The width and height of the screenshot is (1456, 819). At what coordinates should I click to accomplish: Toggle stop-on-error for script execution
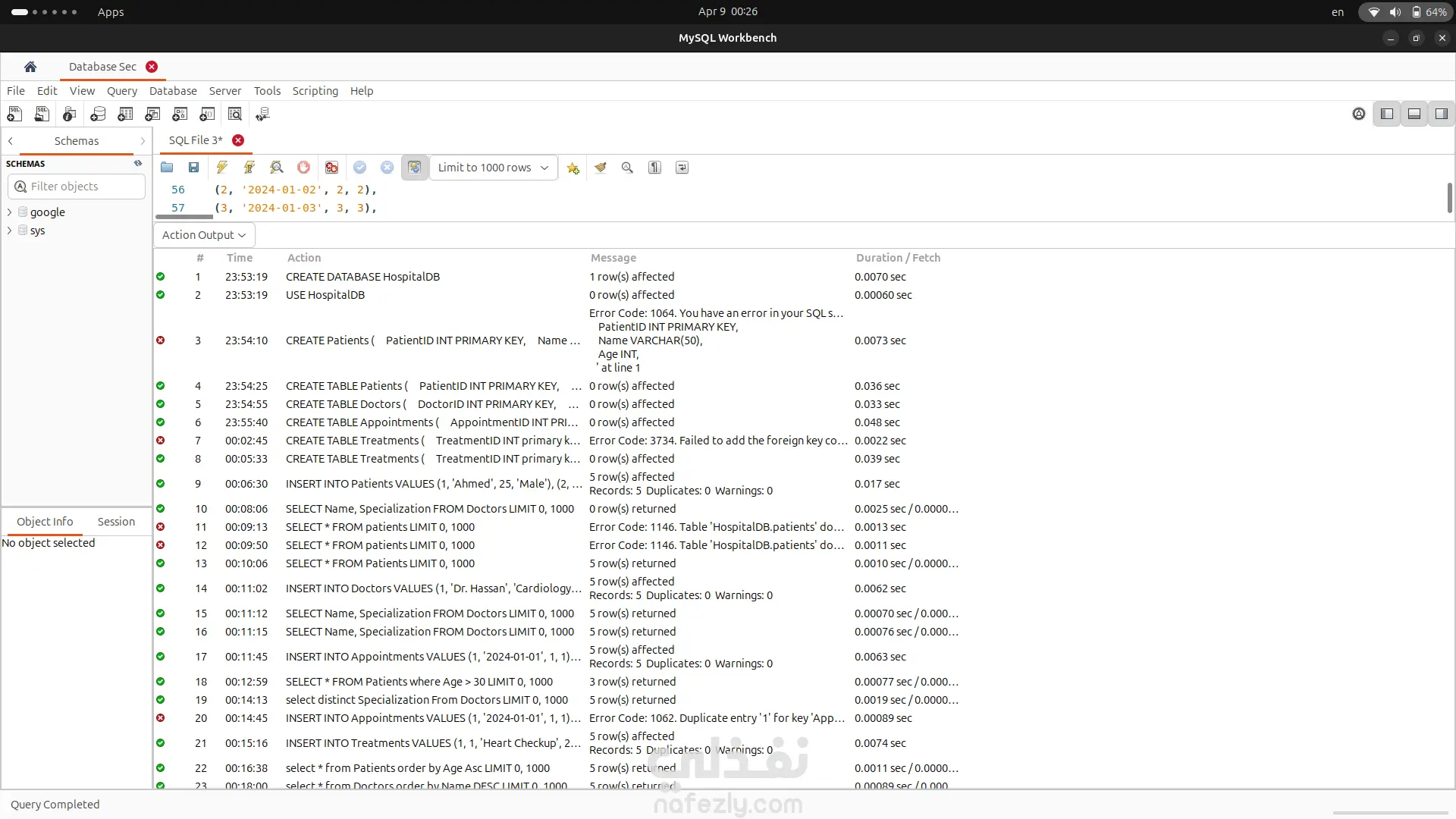click(331, 168)
